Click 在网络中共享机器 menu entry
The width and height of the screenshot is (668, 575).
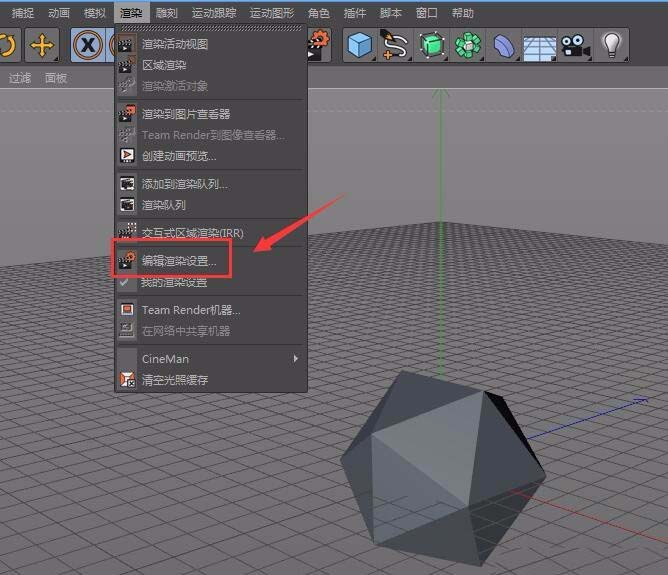[211, 331]
